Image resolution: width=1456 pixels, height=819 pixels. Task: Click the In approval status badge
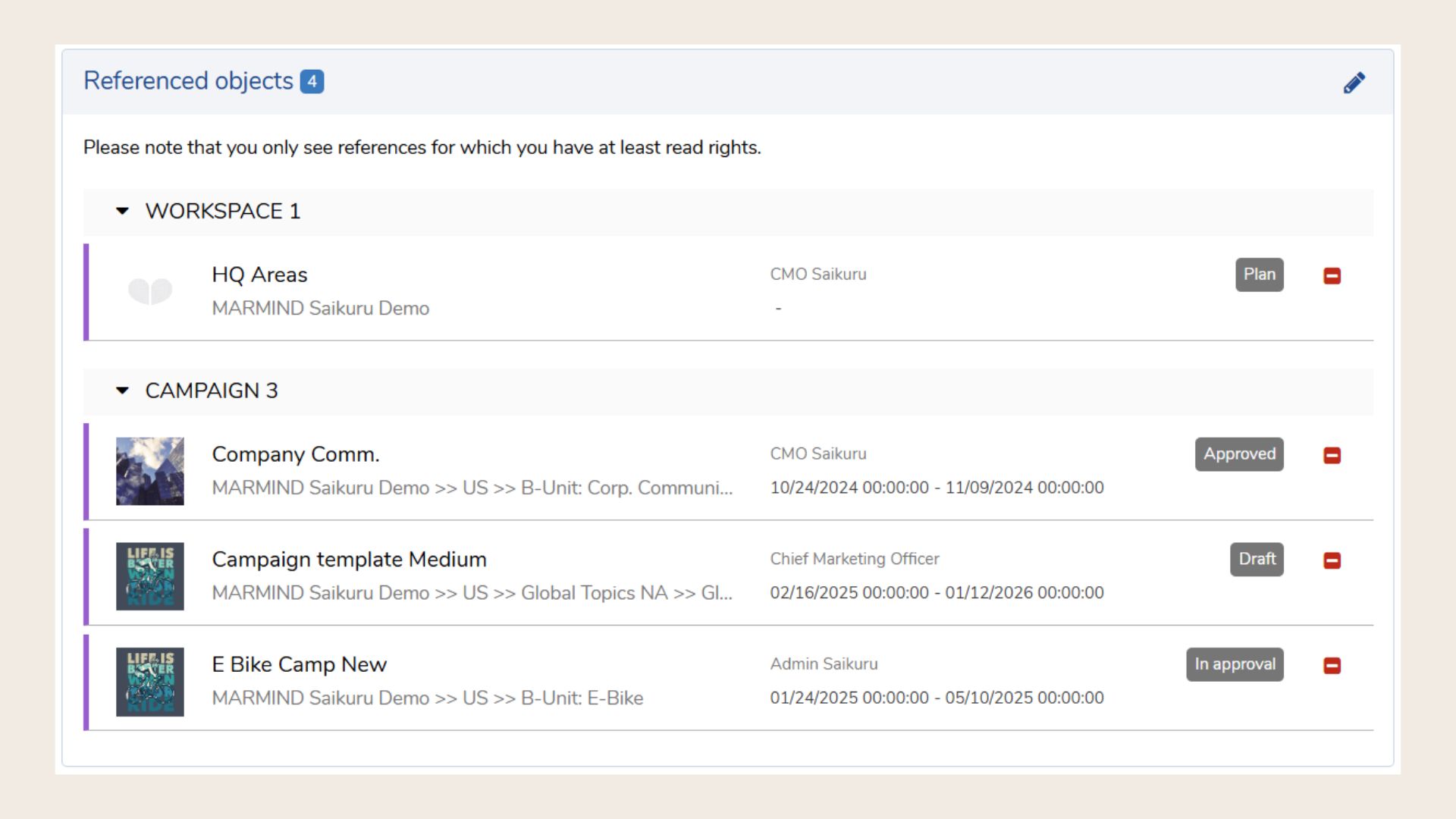point(1235,664)
